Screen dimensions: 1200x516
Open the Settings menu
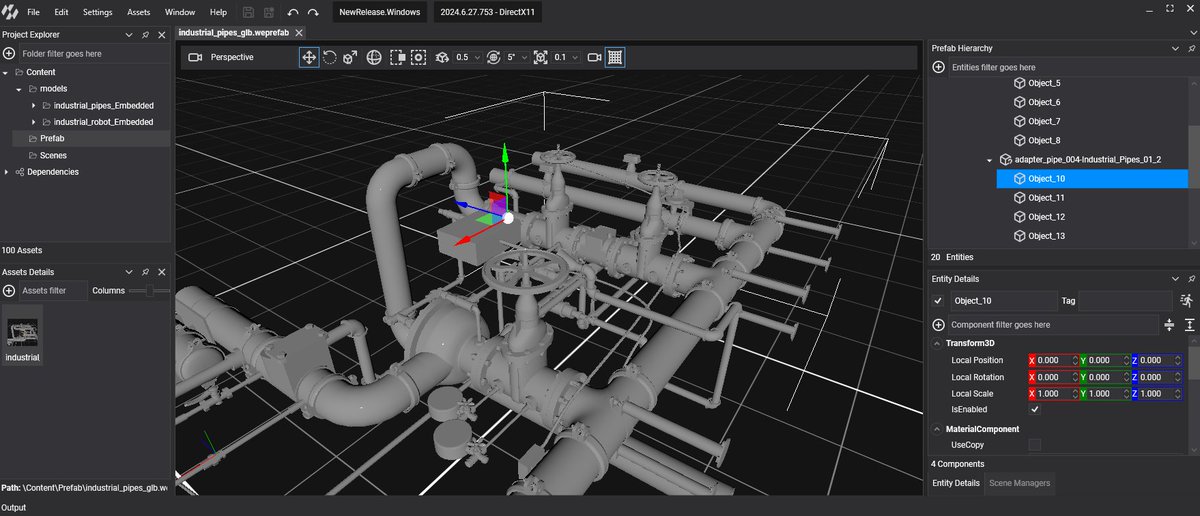(98, 12)
